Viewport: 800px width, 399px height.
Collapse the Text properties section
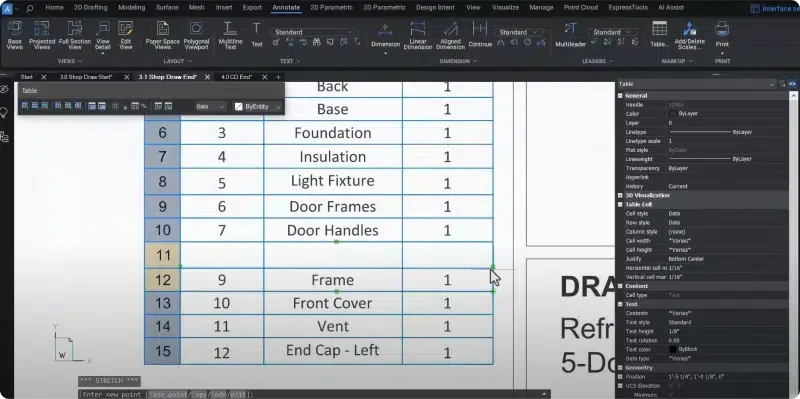point(620,304)
